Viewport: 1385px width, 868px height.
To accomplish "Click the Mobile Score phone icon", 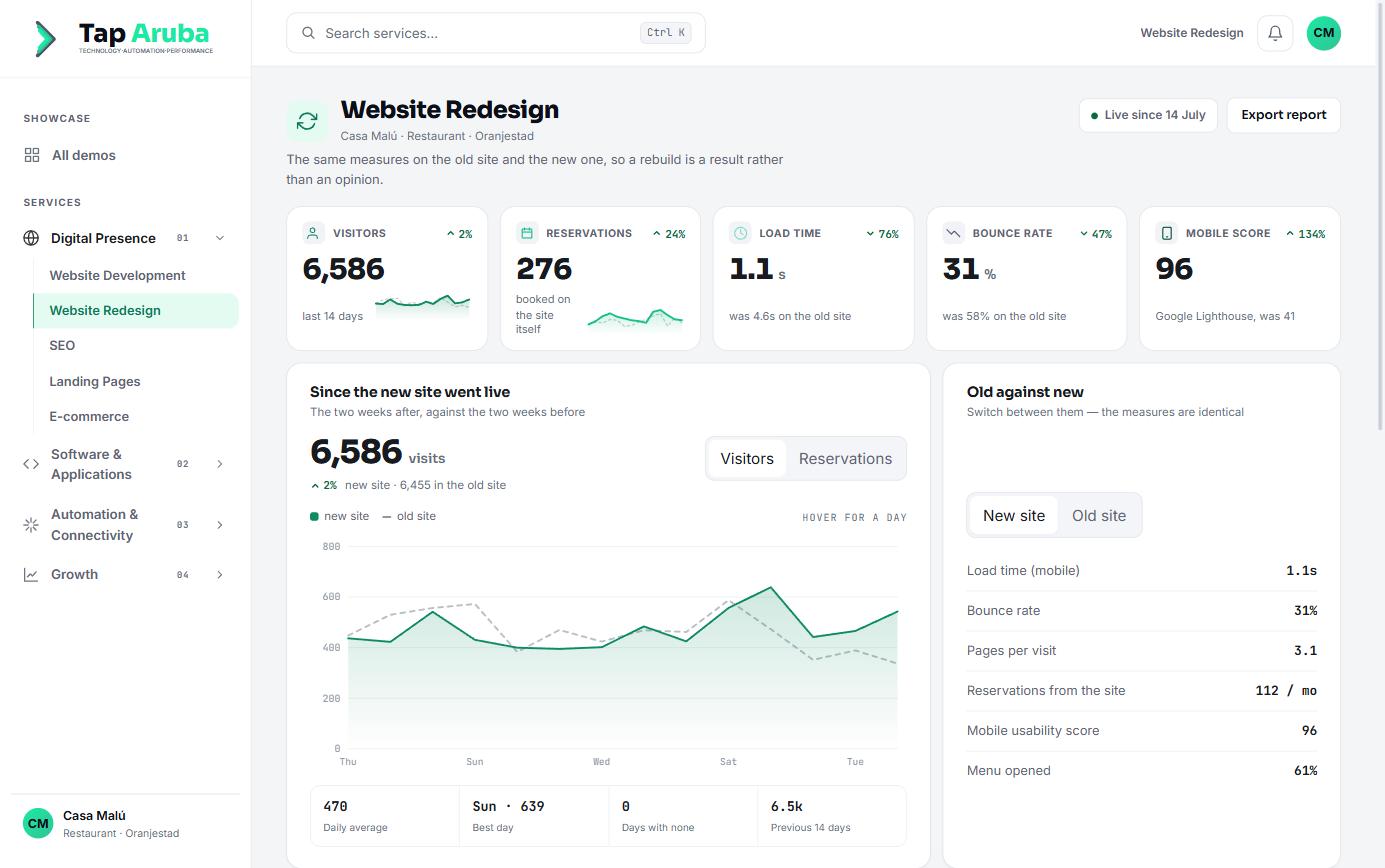I will [1166, 233].
